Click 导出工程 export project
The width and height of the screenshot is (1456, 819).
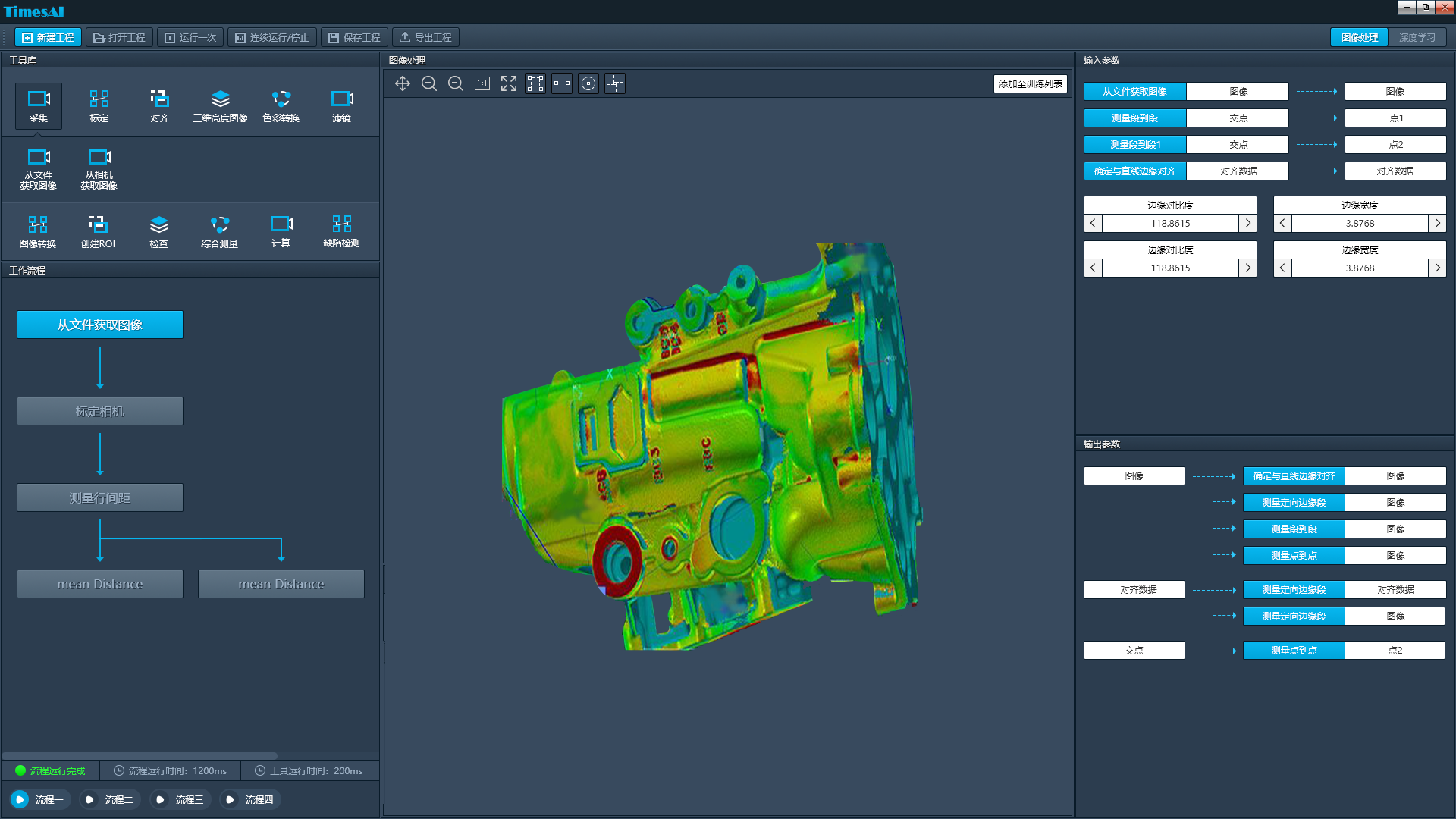click(425, 37)
